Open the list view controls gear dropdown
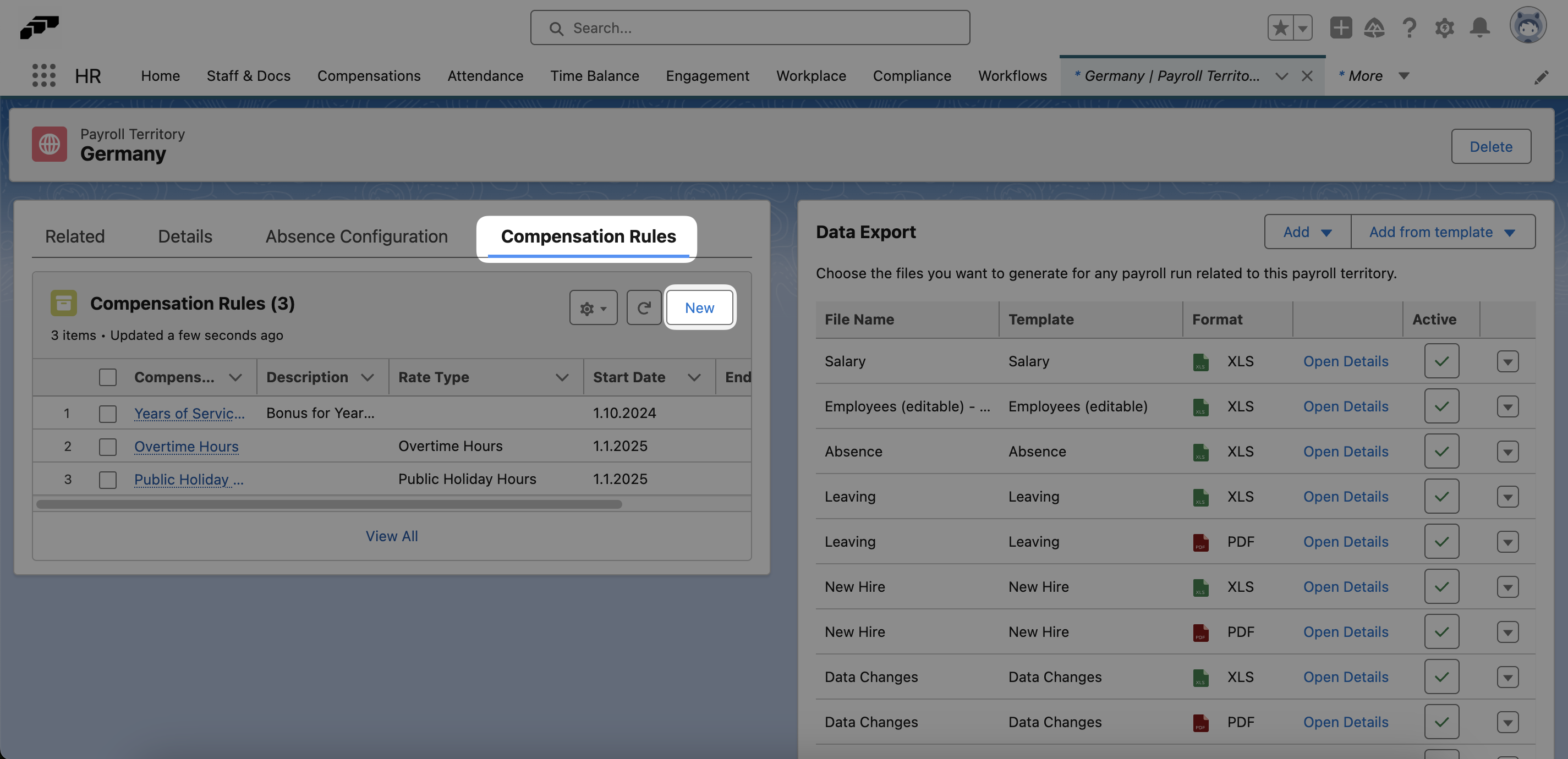Screen dimensions: 1568x759 pos(593,308)
